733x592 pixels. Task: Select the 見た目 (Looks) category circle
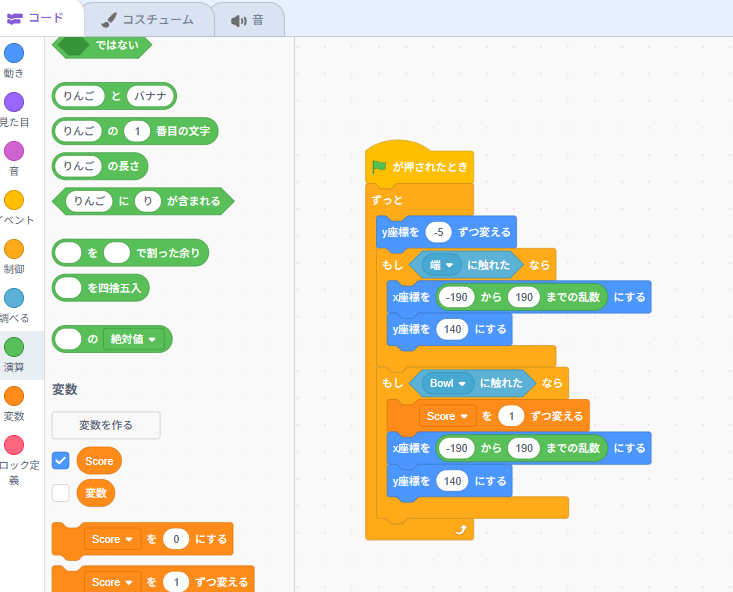coord(14,102)
